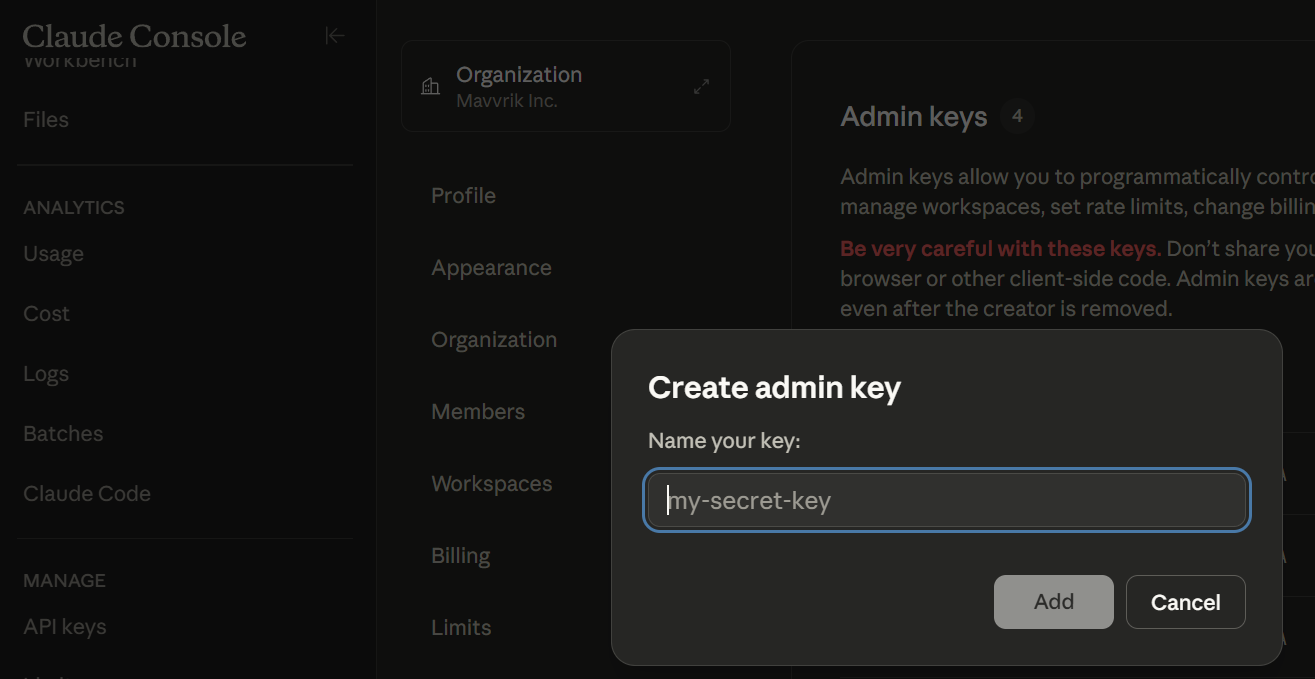1315x679 pixels.
Task: Click the Add button in dialog
Action: pyautogui.click(x=1053, y=602)
